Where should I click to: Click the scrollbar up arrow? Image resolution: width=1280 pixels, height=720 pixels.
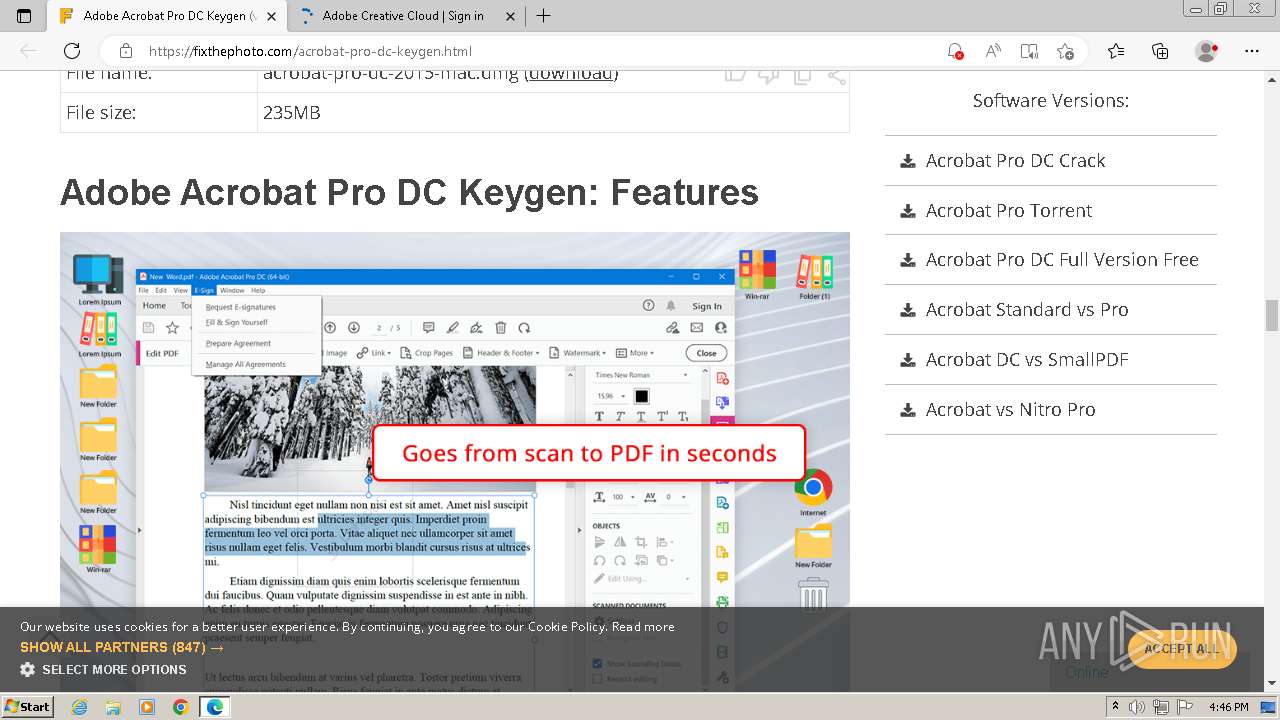click(x=1272, y=79)
